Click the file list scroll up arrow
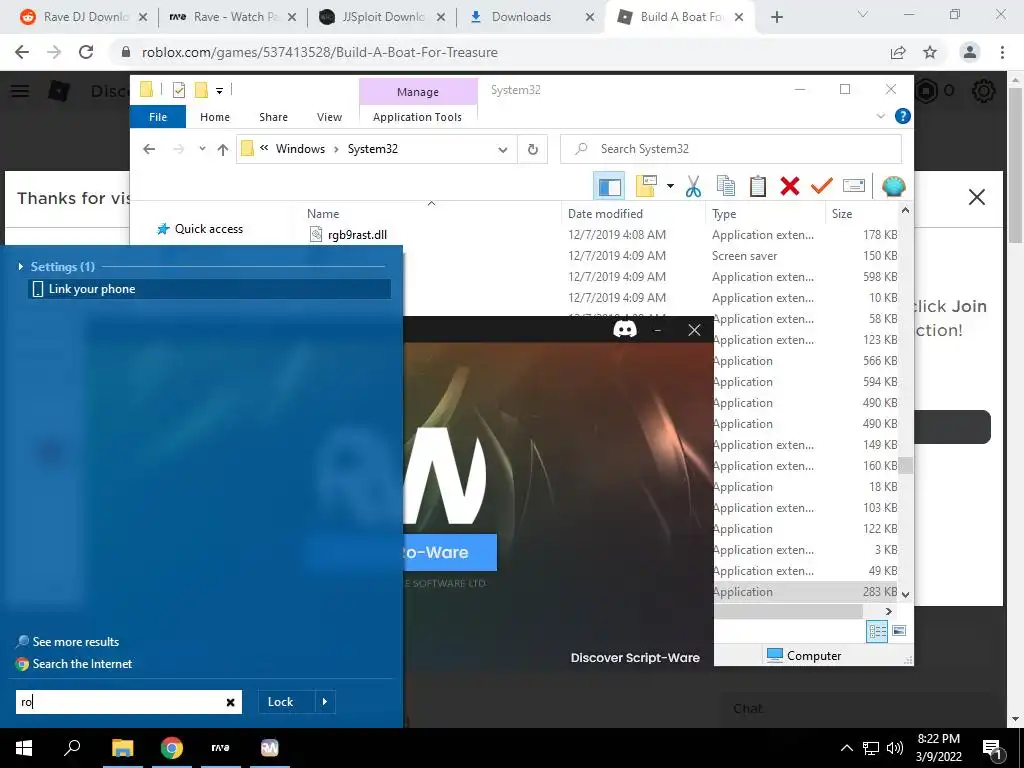The image size is (1024, 768). point(905,210)
